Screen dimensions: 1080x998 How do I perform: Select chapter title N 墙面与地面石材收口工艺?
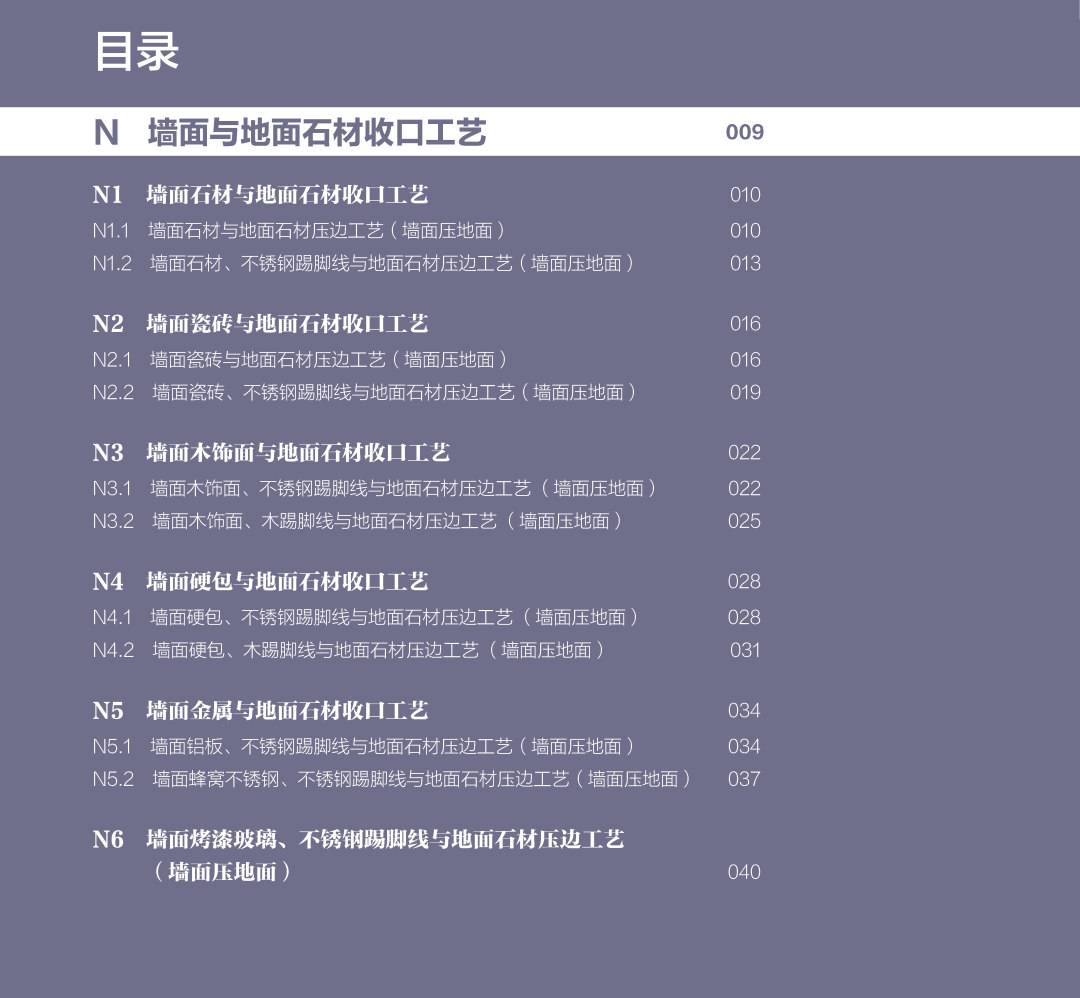(290, 132)
